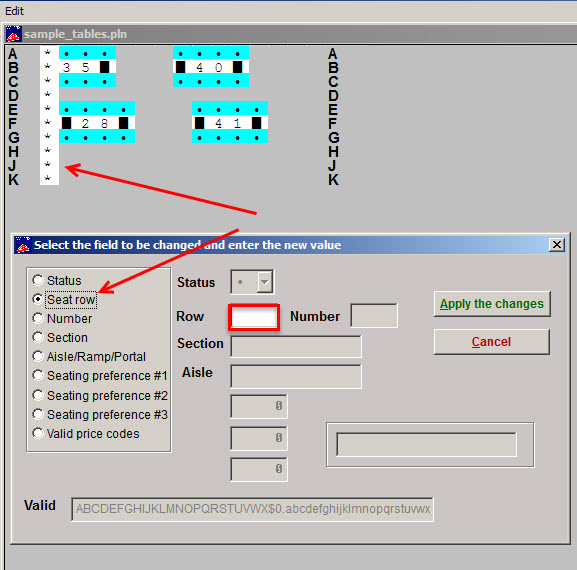Screen dimensions: 577x570
Task: Close the field change dialog
Action: [557, 245]
